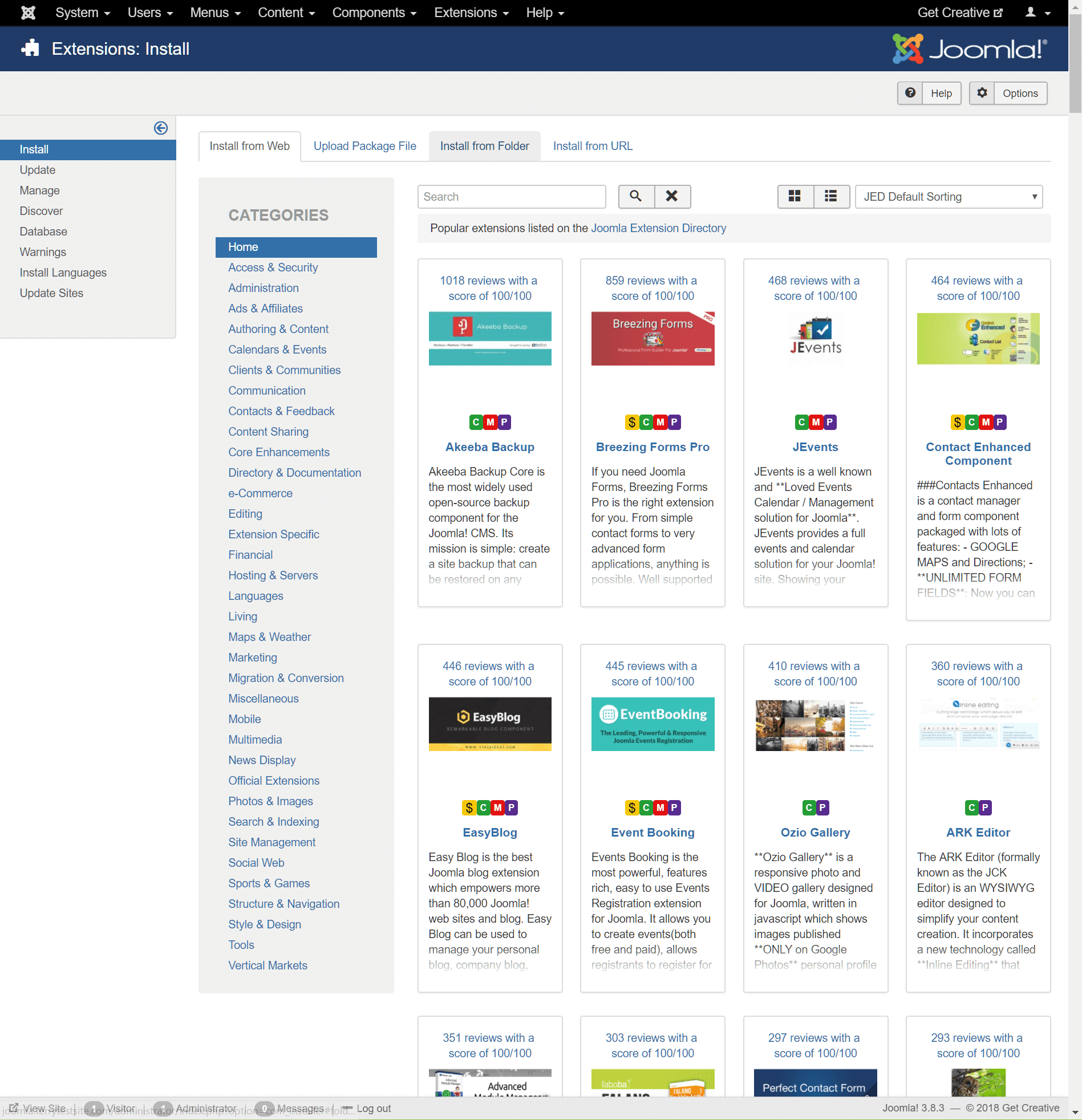Open the Menus dropdown
This screenshot has width=1082, height=1120.
215,13
